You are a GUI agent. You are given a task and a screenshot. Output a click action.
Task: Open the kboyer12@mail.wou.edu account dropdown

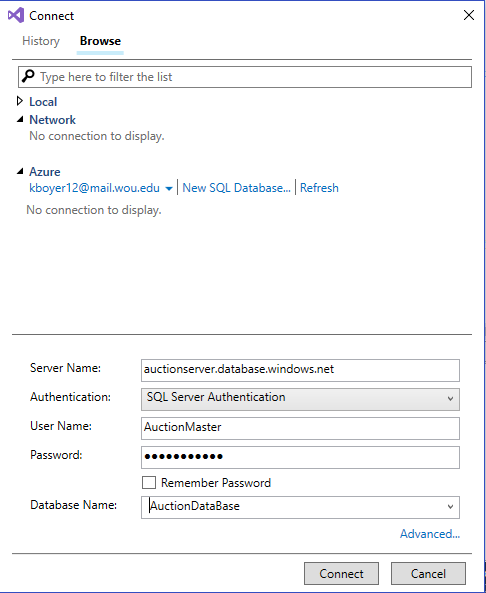[169, 188]
